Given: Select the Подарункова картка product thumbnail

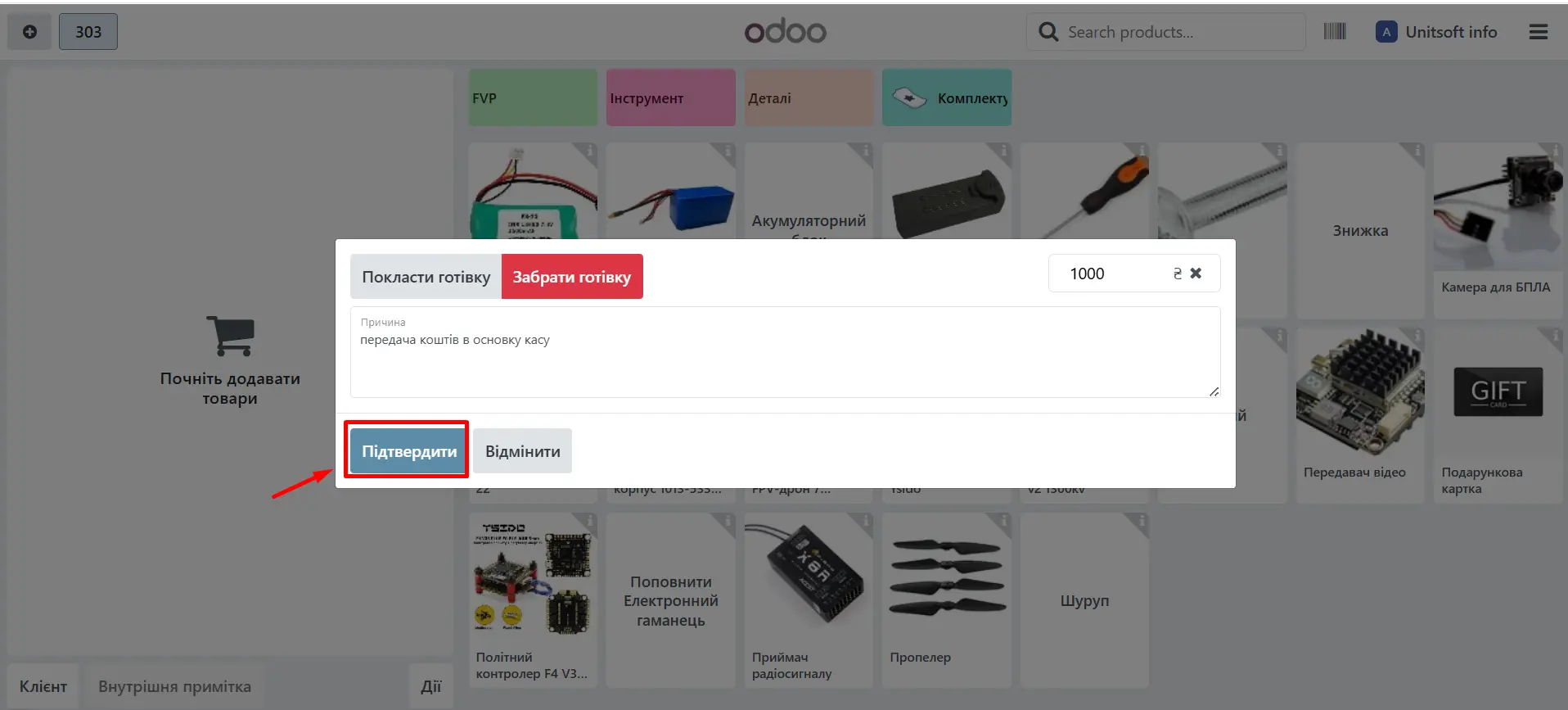Looking at the screenshot, I should click(1497, 393).
